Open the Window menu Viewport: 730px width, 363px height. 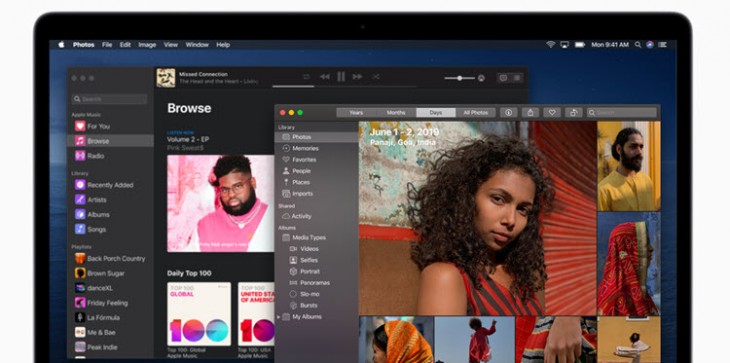[x=197, y=45]
